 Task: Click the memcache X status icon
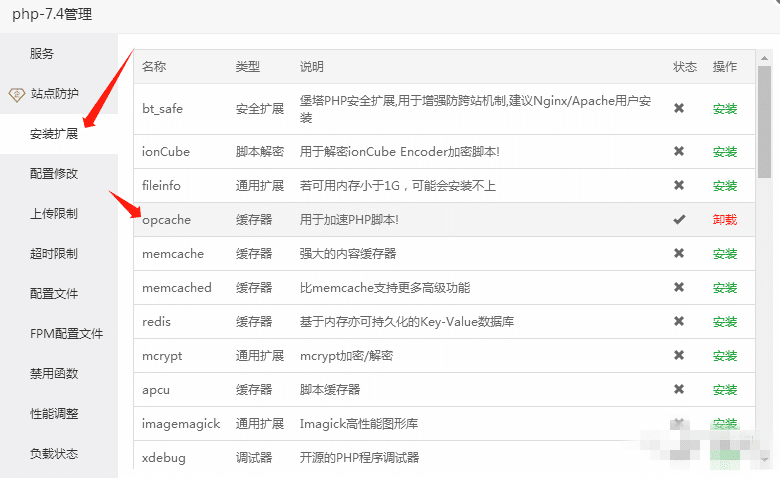[x=679, y=253]
